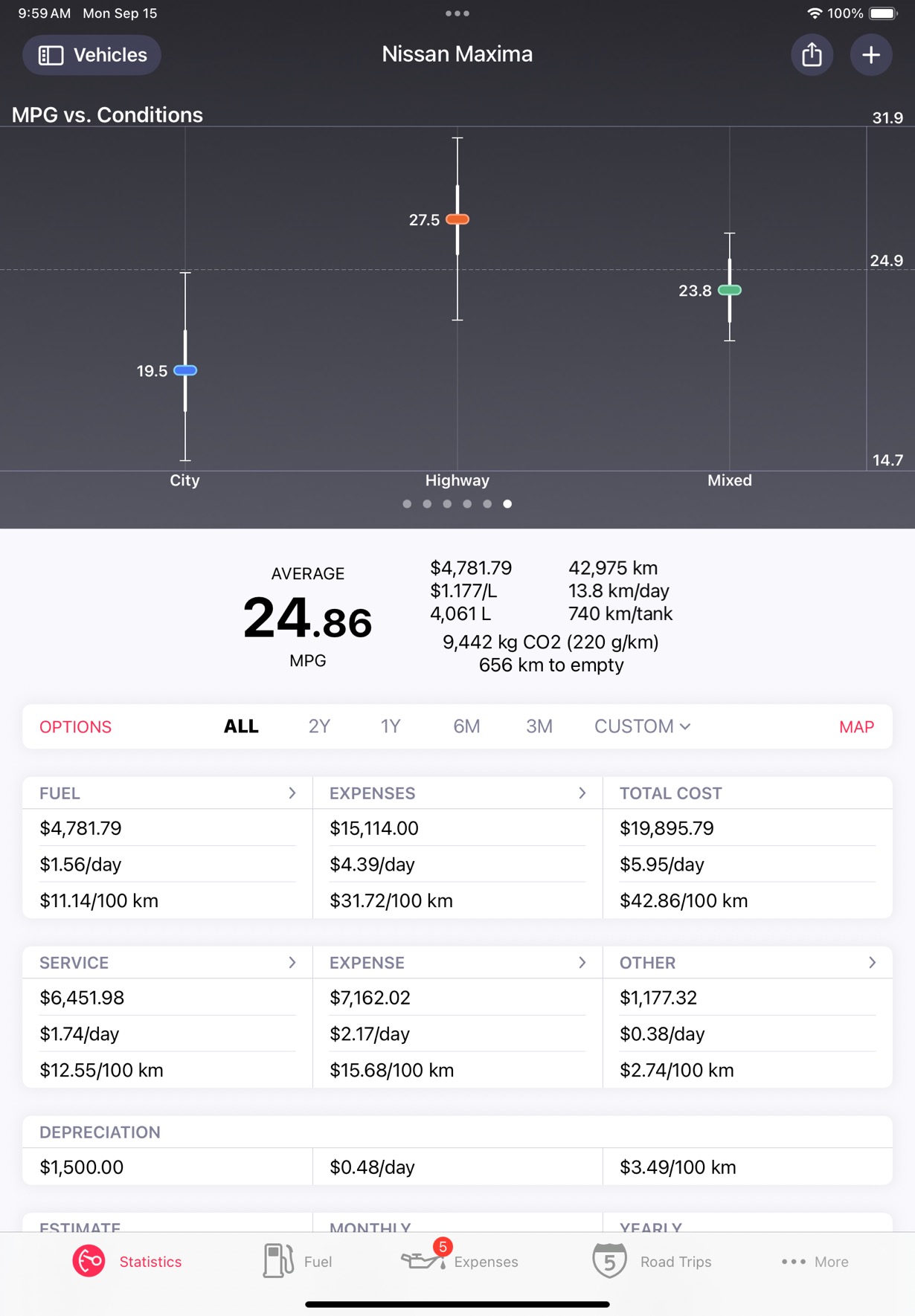Open the Vehicles sidebar
The width and height of the screenshot is (915, 1316).
(x=92, y=55)
